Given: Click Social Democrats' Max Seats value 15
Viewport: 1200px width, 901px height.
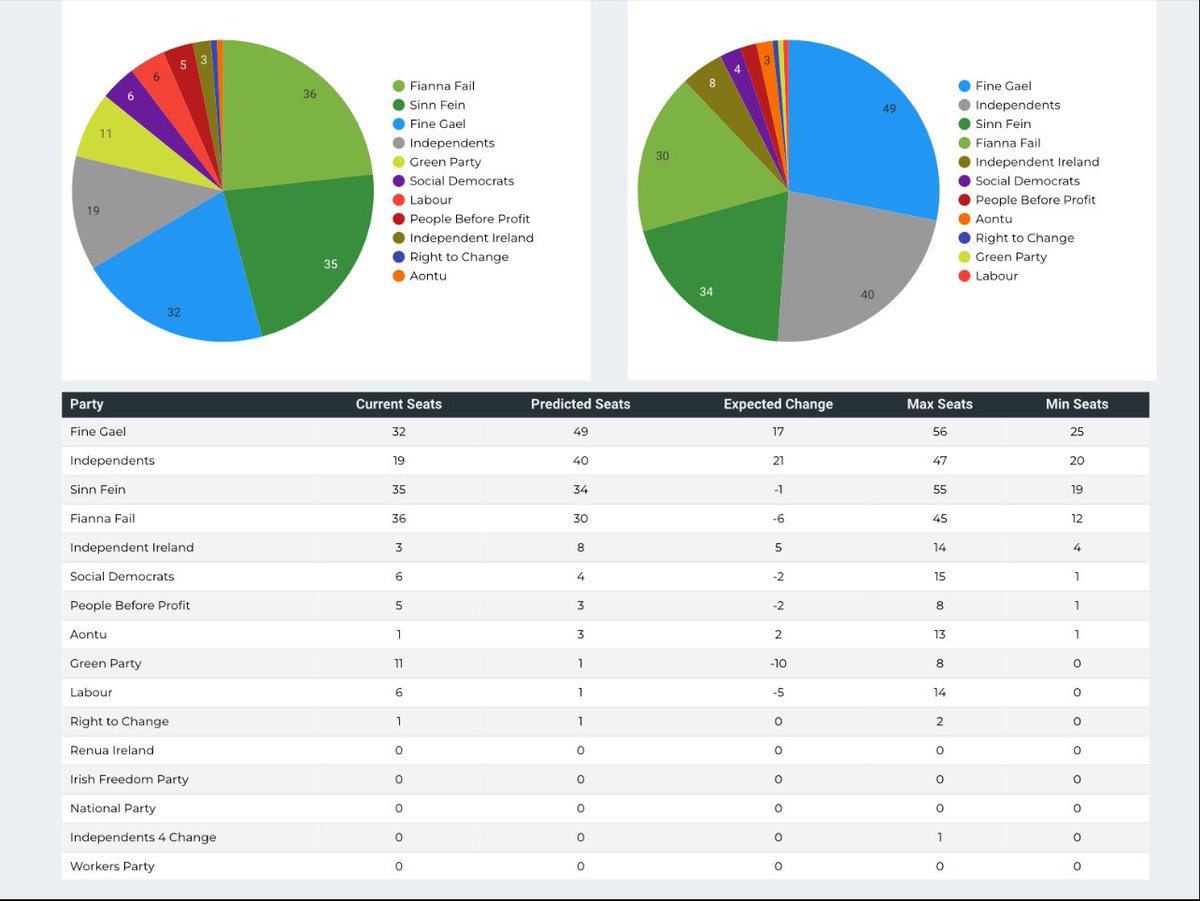Looking at the screenshot, I should pos(940,576).
